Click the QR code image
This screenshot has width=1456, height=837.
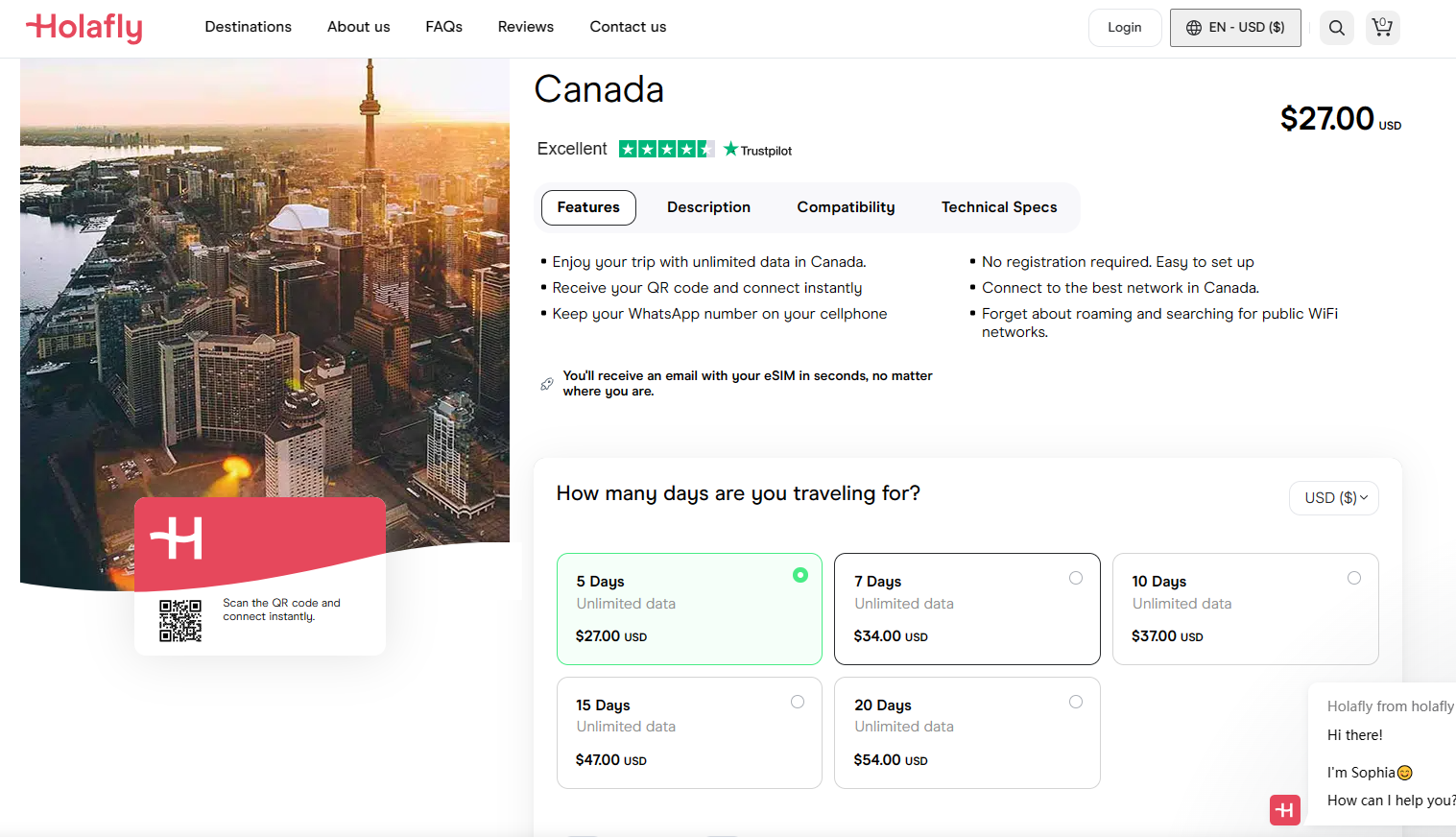click(180, 621)
